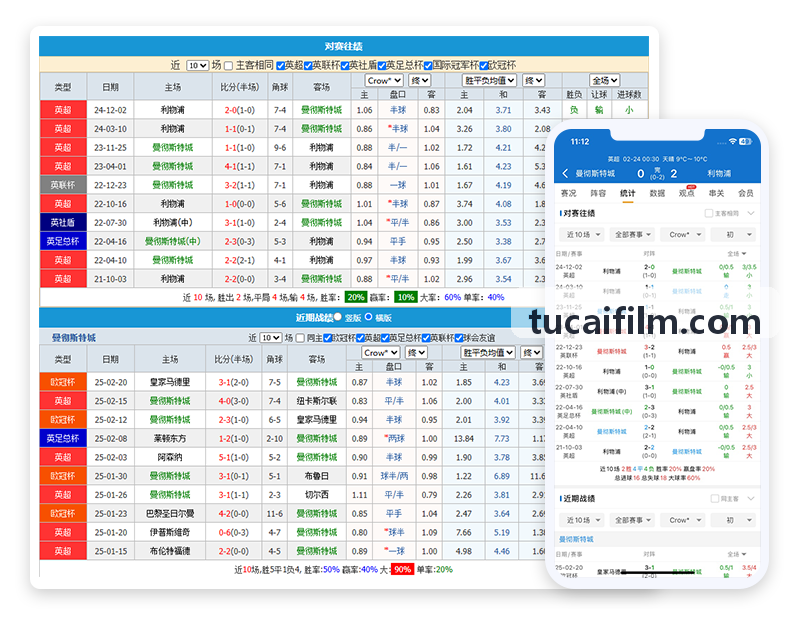
Task: Toggle the 同主 checkbox in 近期战绩
Action: click(x=301, y=338)
